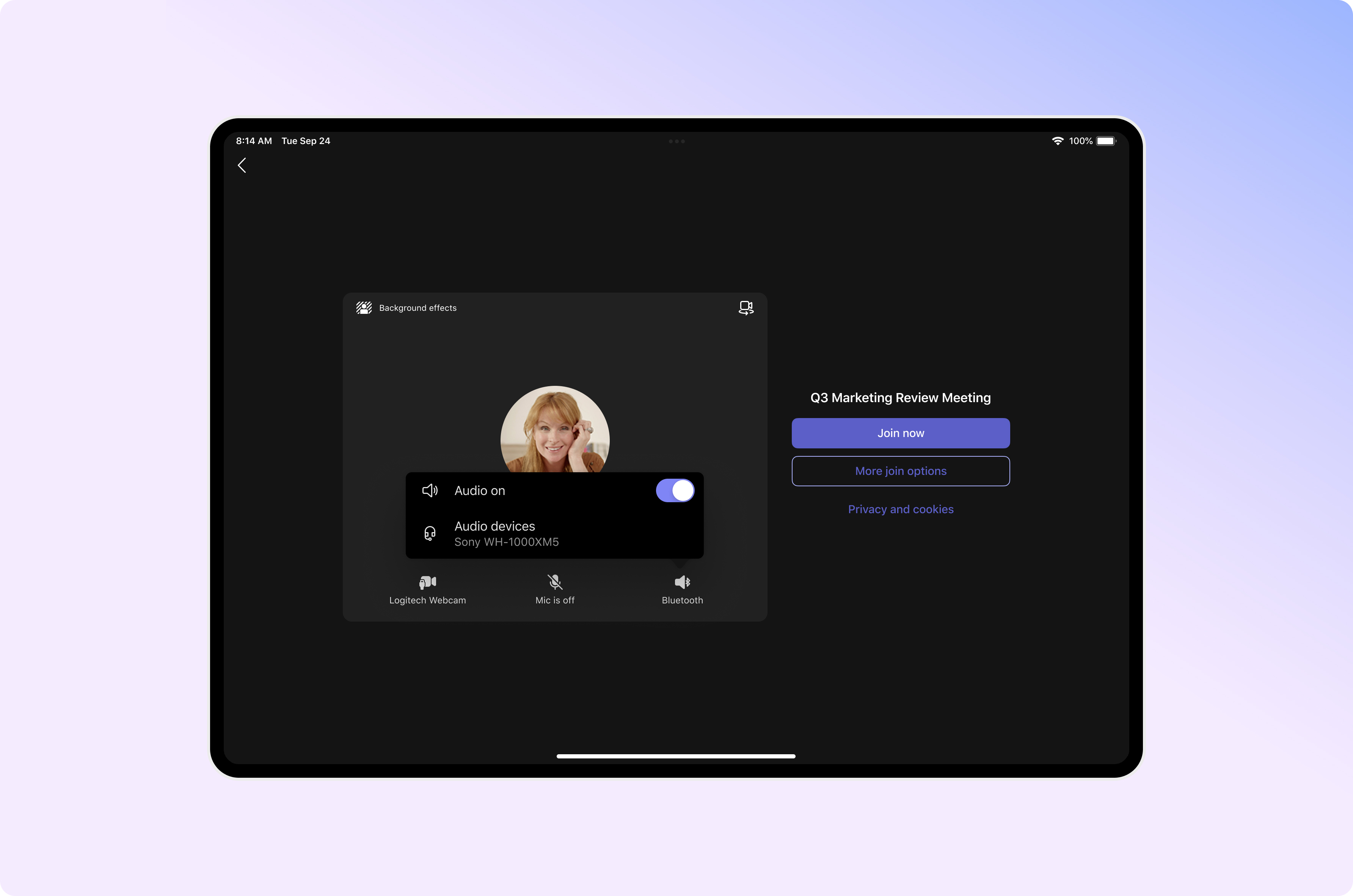Toggle camera via Logitech Webcam label

(428, 600)
